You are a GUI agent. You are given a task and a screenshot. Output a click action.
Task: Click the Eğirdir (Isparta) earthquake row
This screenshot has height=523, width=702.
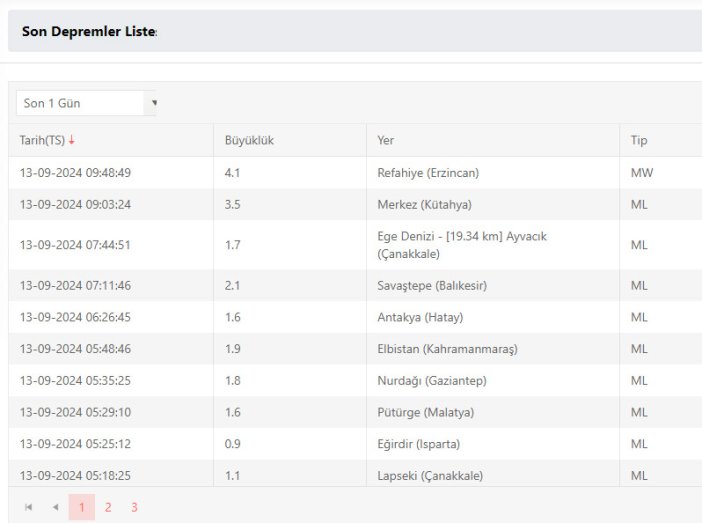[418, 444]
